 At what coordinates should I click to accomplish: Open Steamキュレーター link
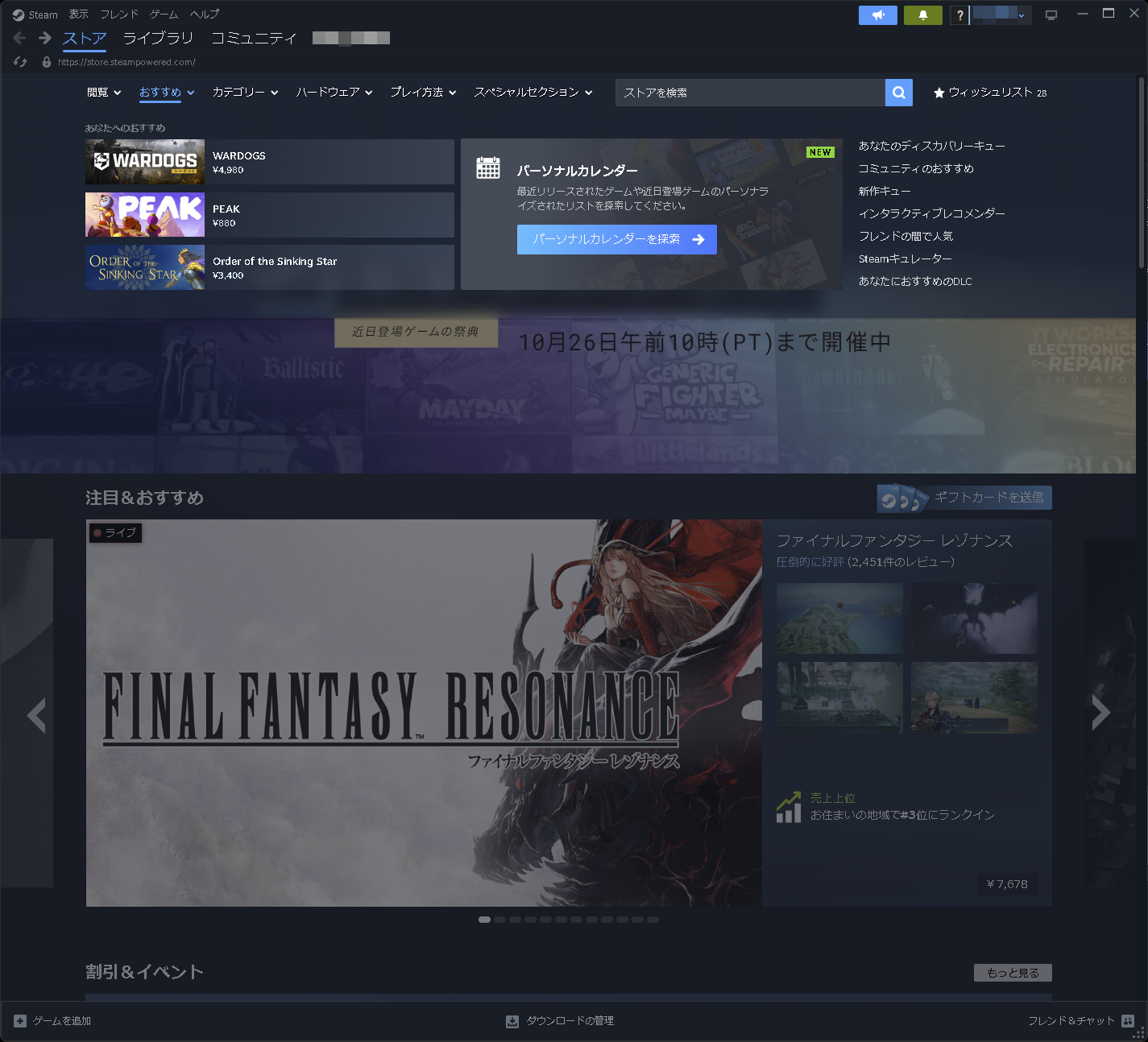point(906,258)
